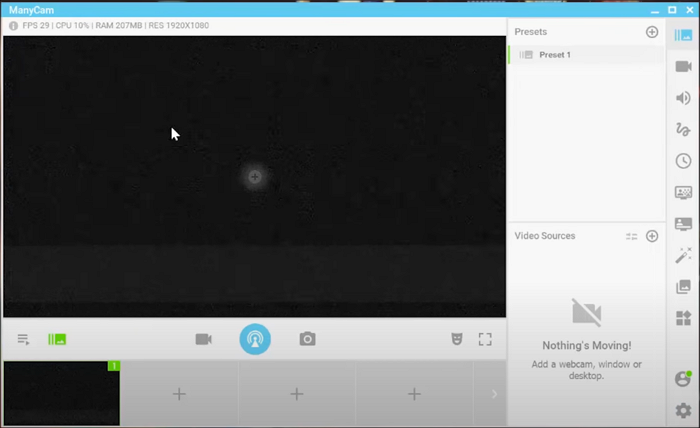Open the Settings gear icon

(683, 410)
